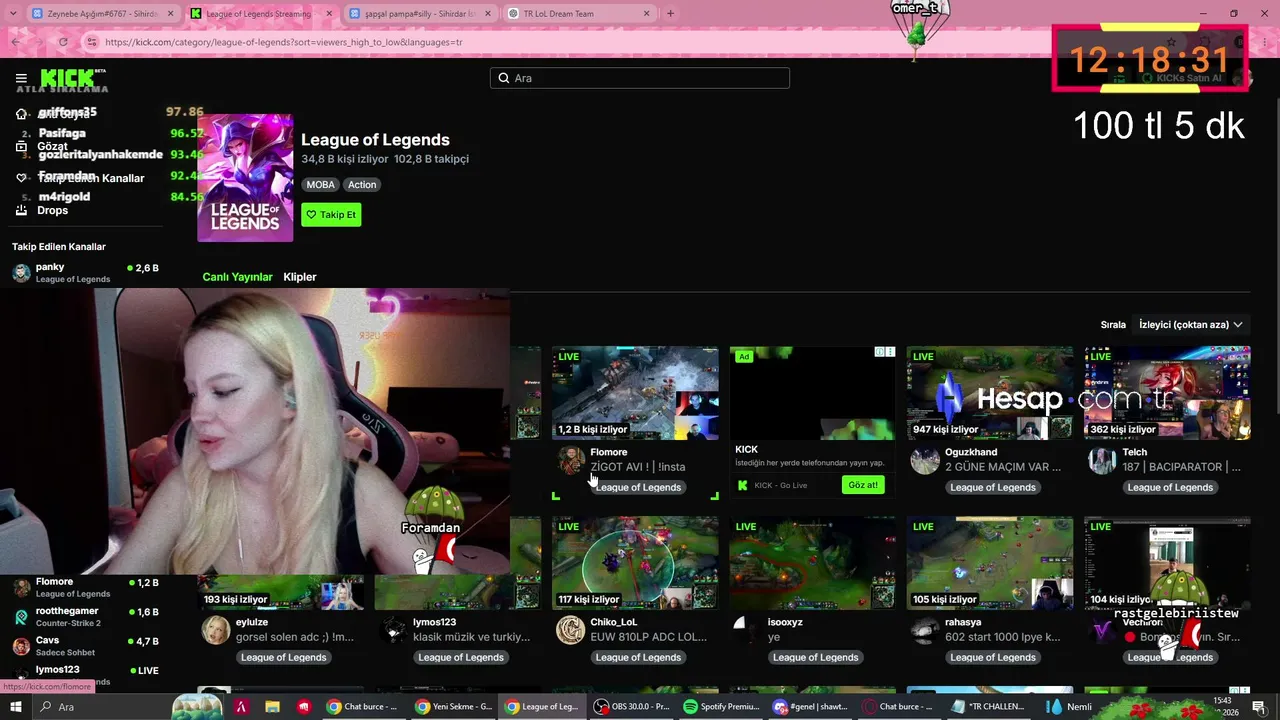Click the "2 GÜNE MAÇIM VAR" stream title
1280x720 pixels.
[x=1003, y=467]
